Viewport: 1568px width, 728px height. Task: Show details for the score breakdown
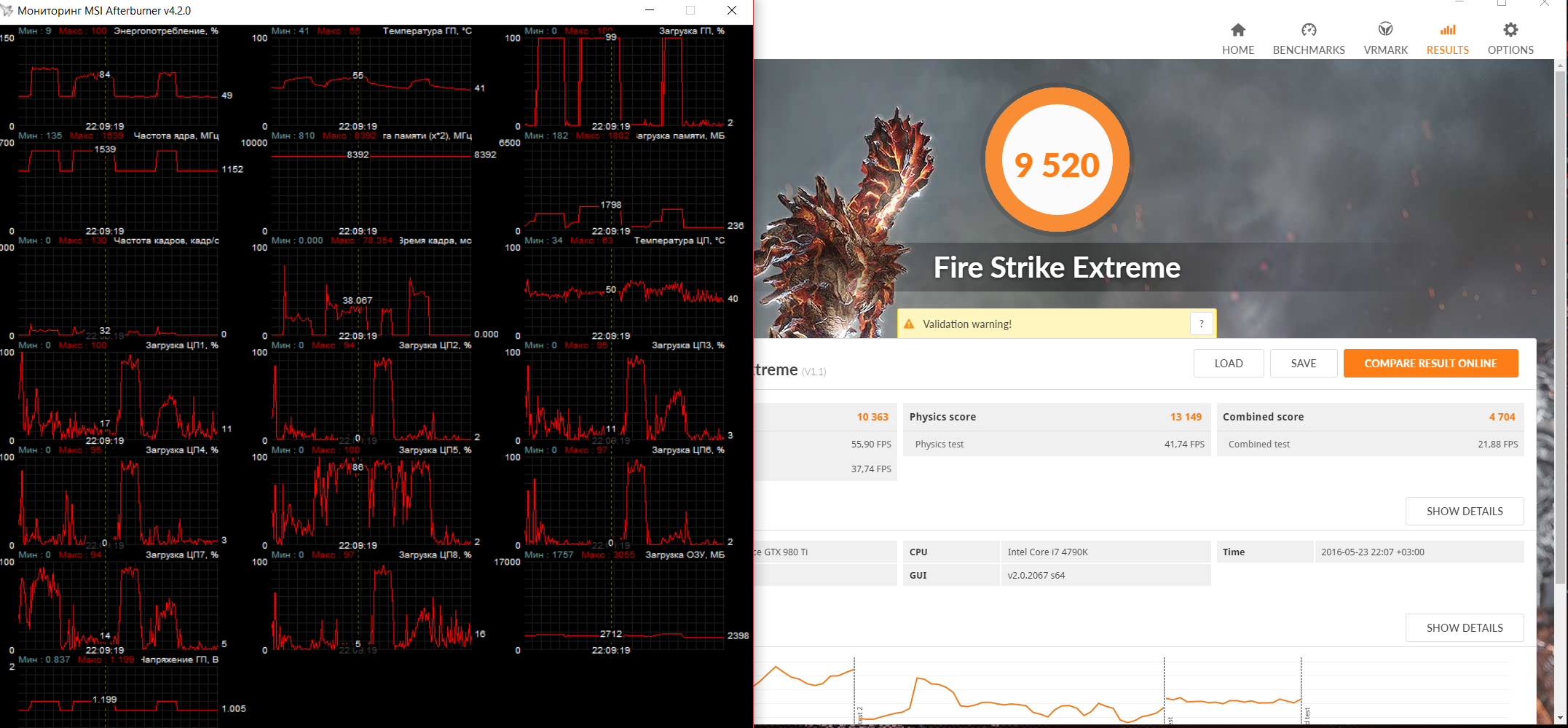(x=1465, y=512)
